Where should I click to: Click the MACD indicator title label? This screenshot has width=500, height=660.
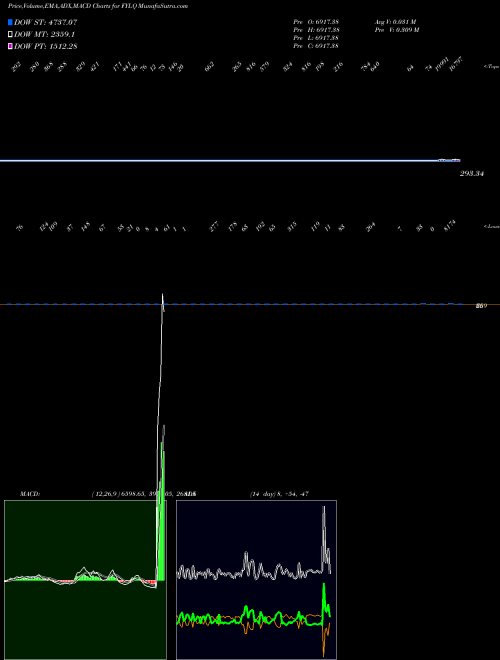[x=30, y=494]
